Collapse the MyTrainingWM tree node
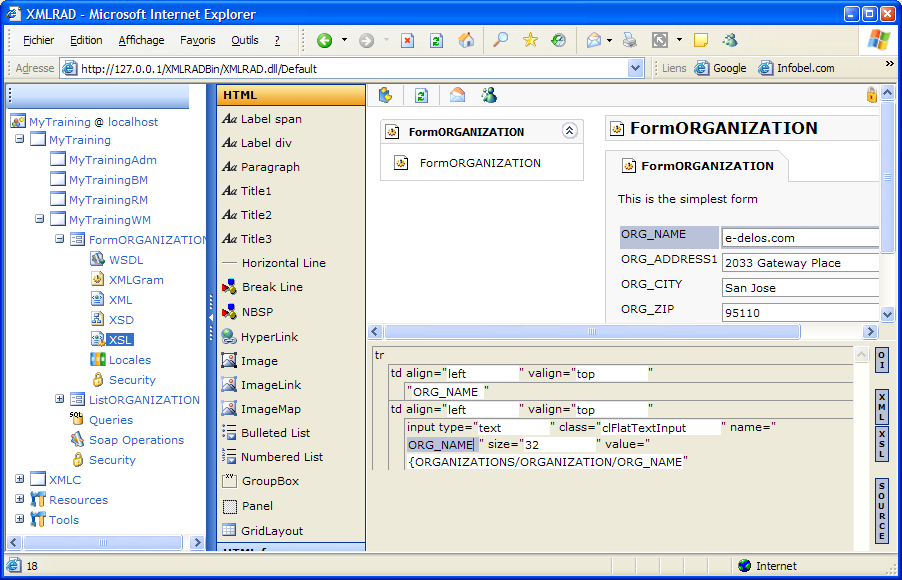The height and width of the screenshot is (580, 902). (40, 220)
